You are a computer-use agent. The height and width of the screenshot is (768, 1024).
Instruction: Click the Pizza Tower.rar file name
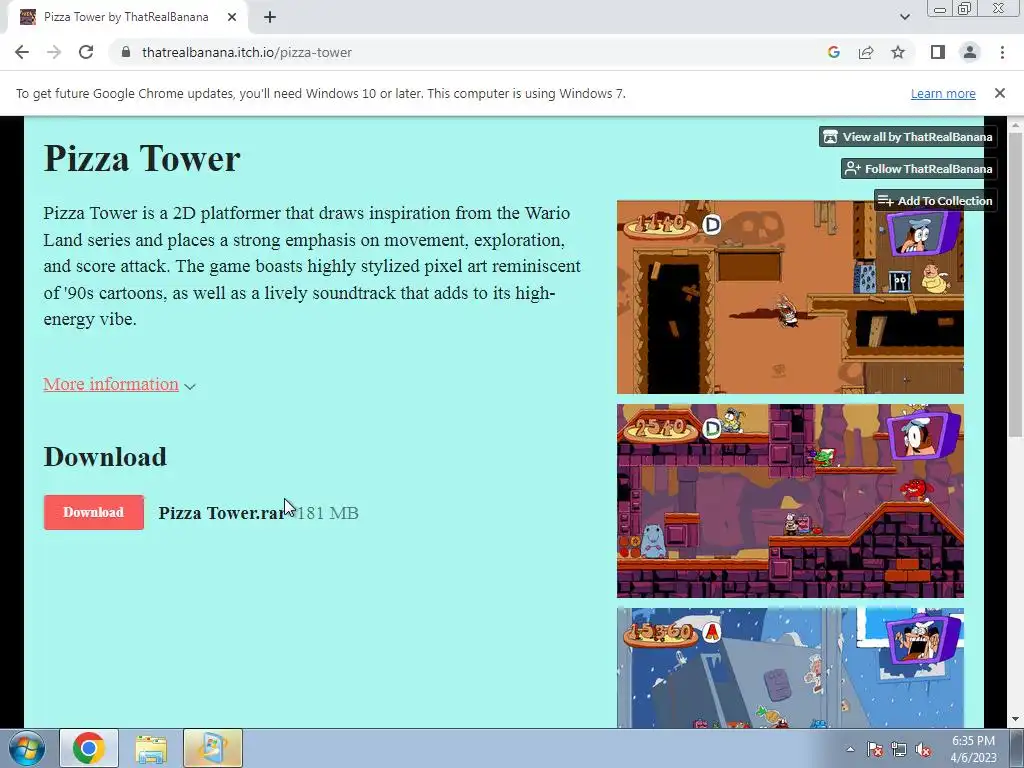(x=222, y=513)
